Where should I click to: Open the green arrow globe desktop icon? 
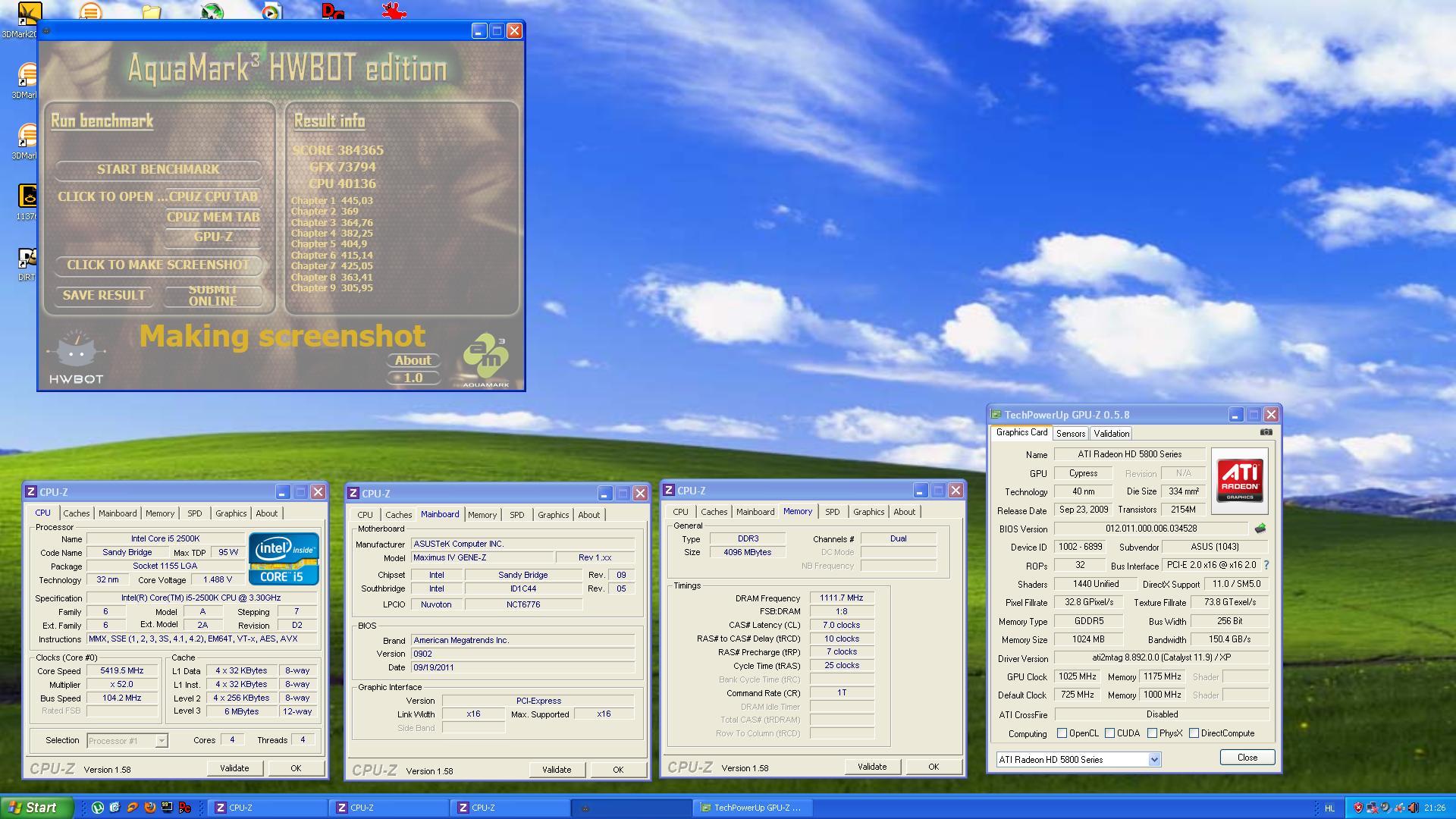click(212, 11)
